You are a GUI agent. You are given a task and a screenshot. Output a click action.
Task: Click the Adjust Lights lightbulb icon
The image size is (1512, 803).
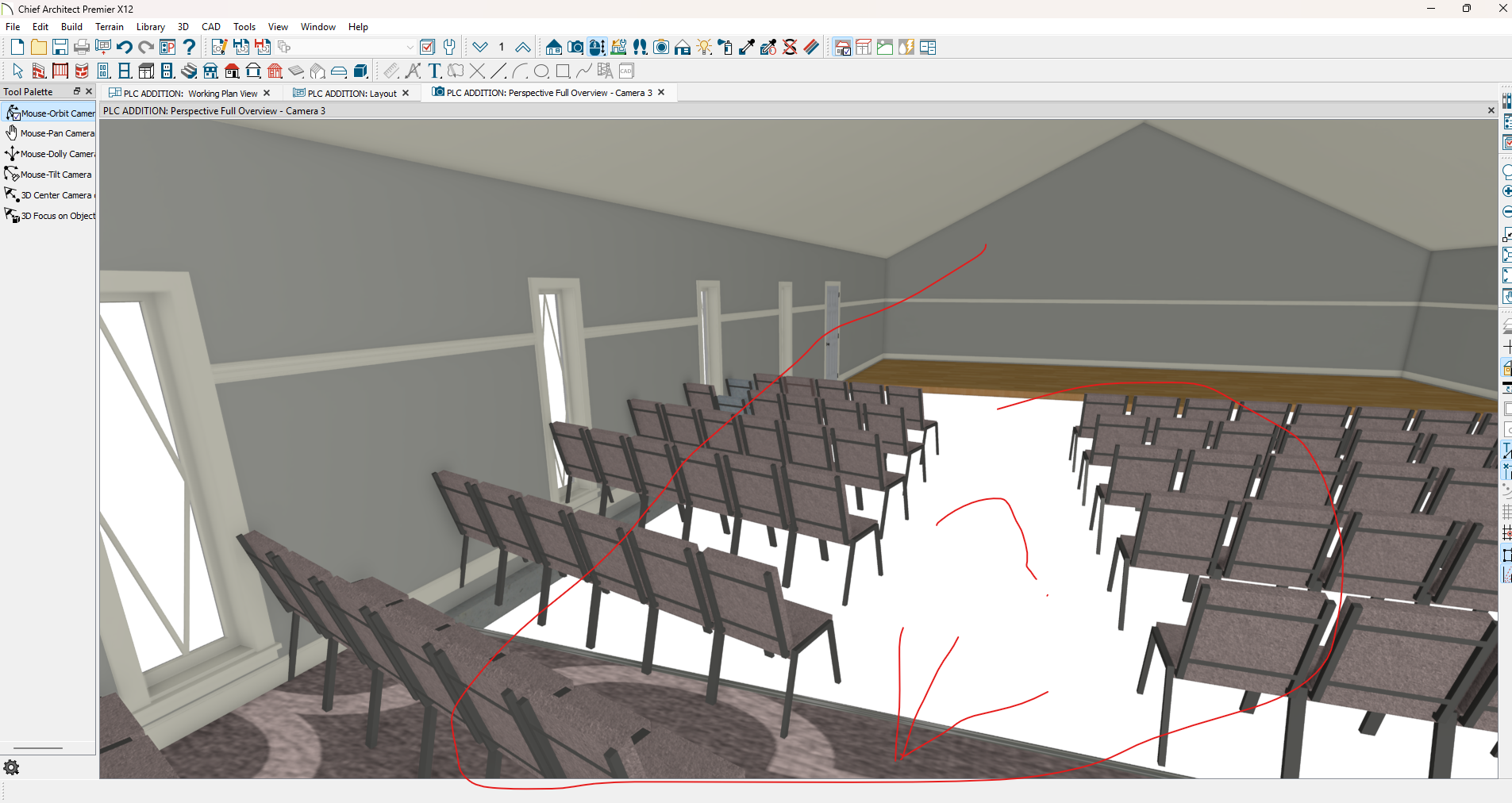[704, 48]
